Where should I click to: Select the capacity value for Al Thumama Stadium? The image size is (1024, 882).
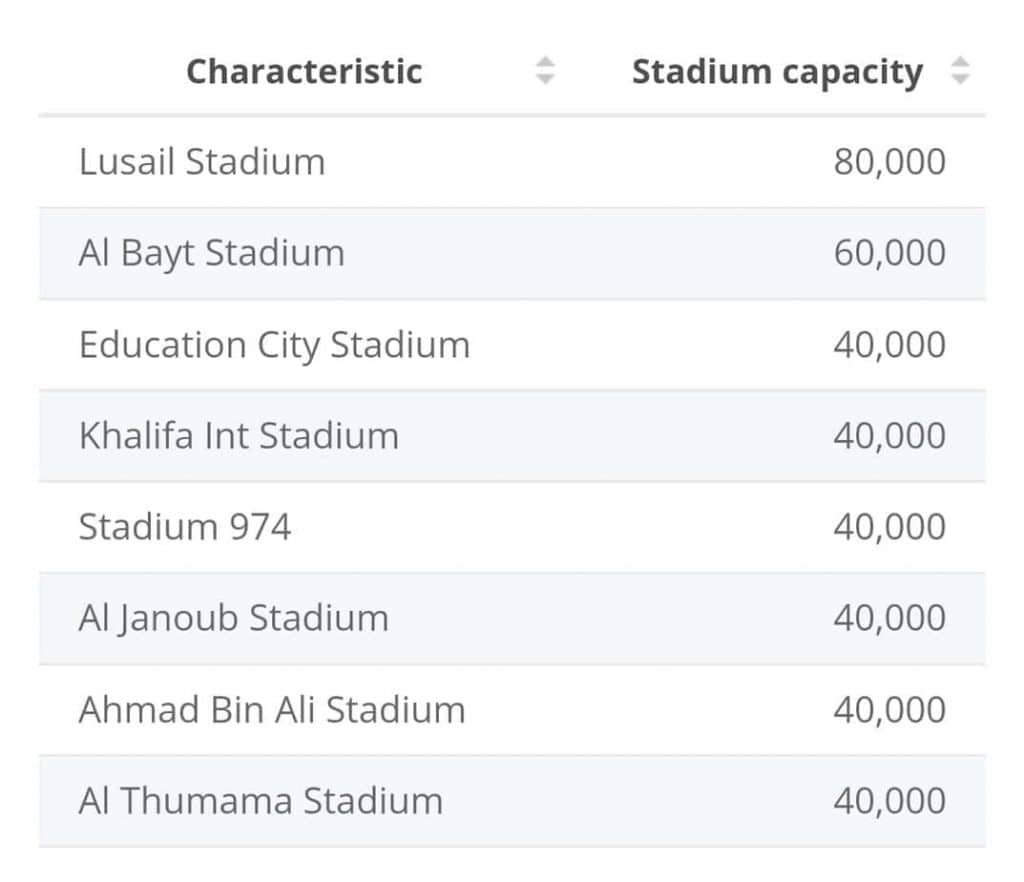coord(889,801)
